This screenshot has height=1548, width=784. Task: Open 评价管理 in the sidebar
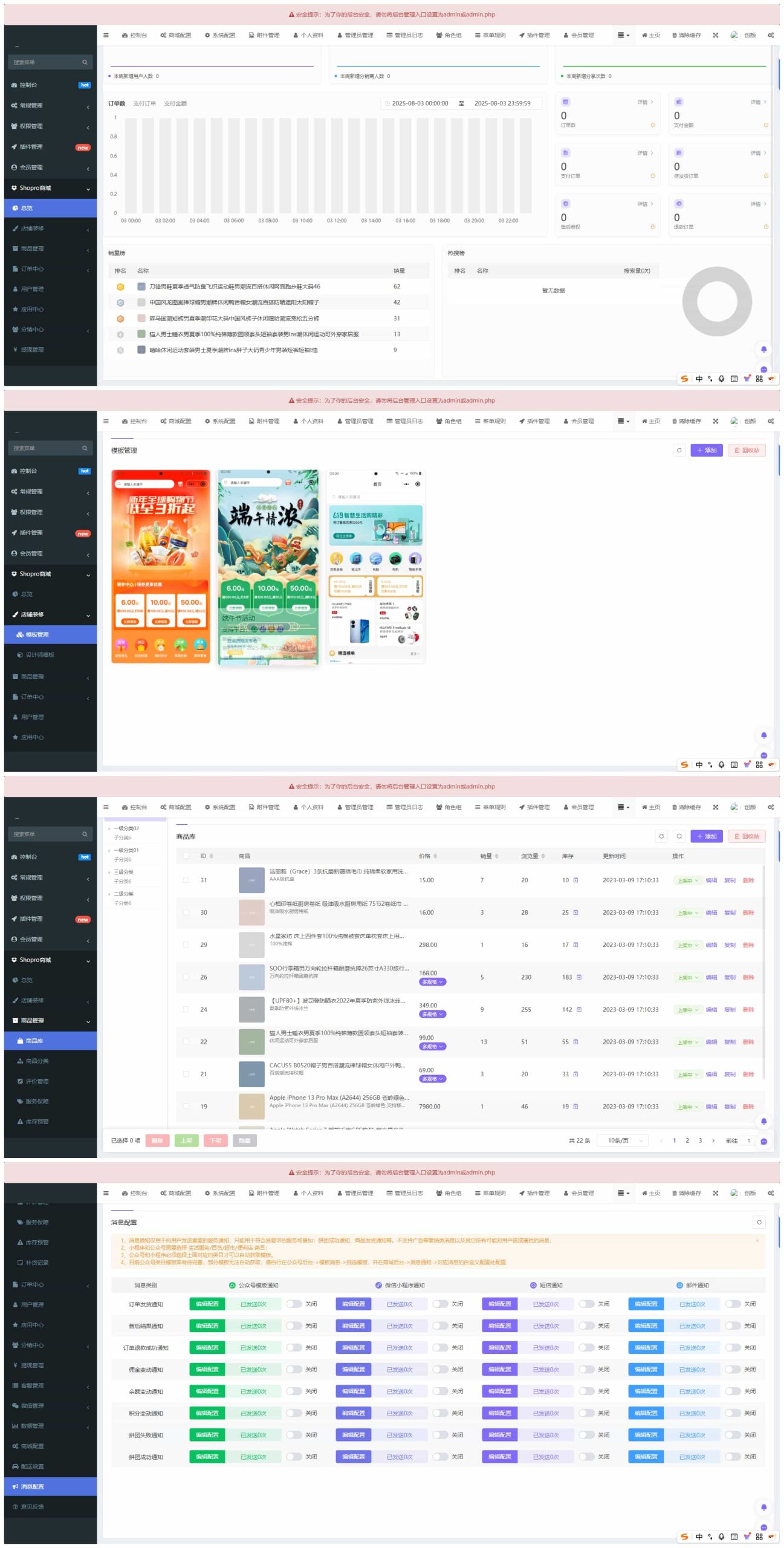click(37, 1081)
